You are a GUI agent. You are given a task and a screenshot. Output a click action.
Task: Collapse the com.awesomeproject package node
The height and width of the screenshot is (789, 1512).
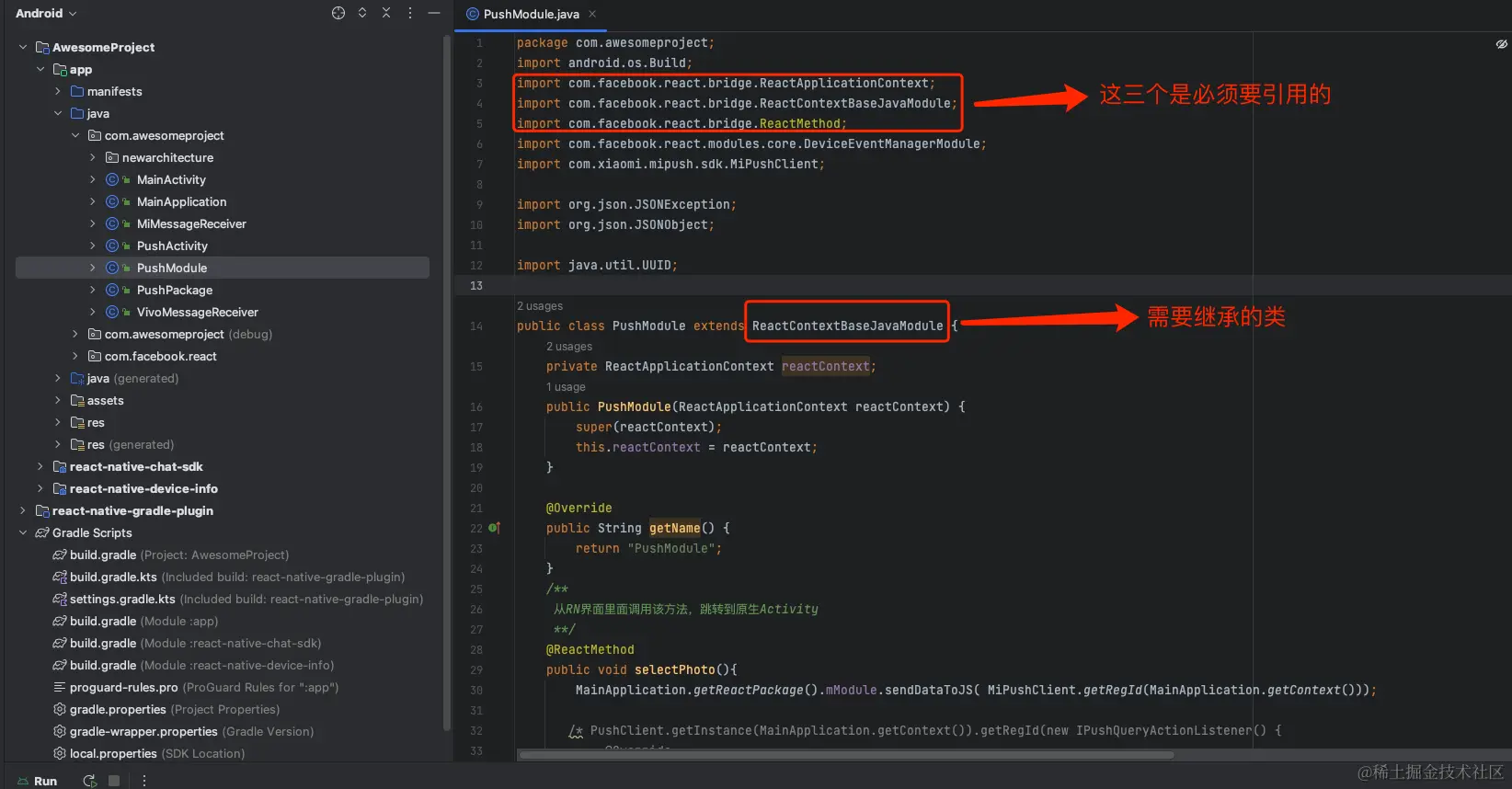pos(75,135)
